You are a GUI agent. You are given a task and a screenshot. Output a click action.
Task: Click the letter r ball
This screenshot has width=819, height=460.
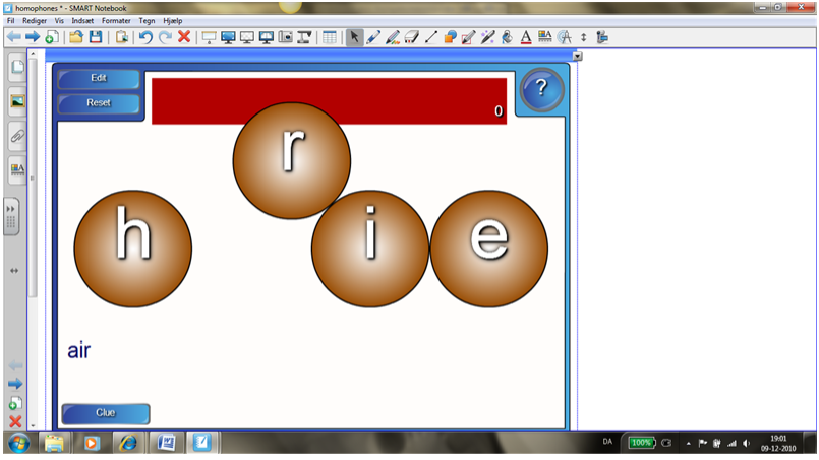point(292,160)
